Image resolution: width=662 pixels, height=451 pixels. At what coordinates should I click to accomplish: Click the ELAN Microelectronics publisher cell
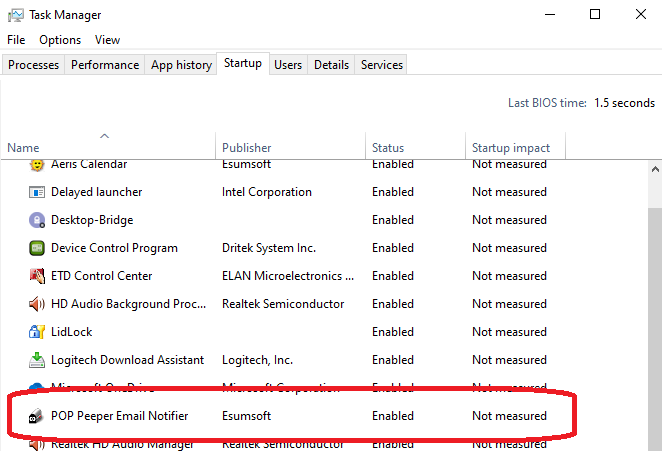coord(288,276)
